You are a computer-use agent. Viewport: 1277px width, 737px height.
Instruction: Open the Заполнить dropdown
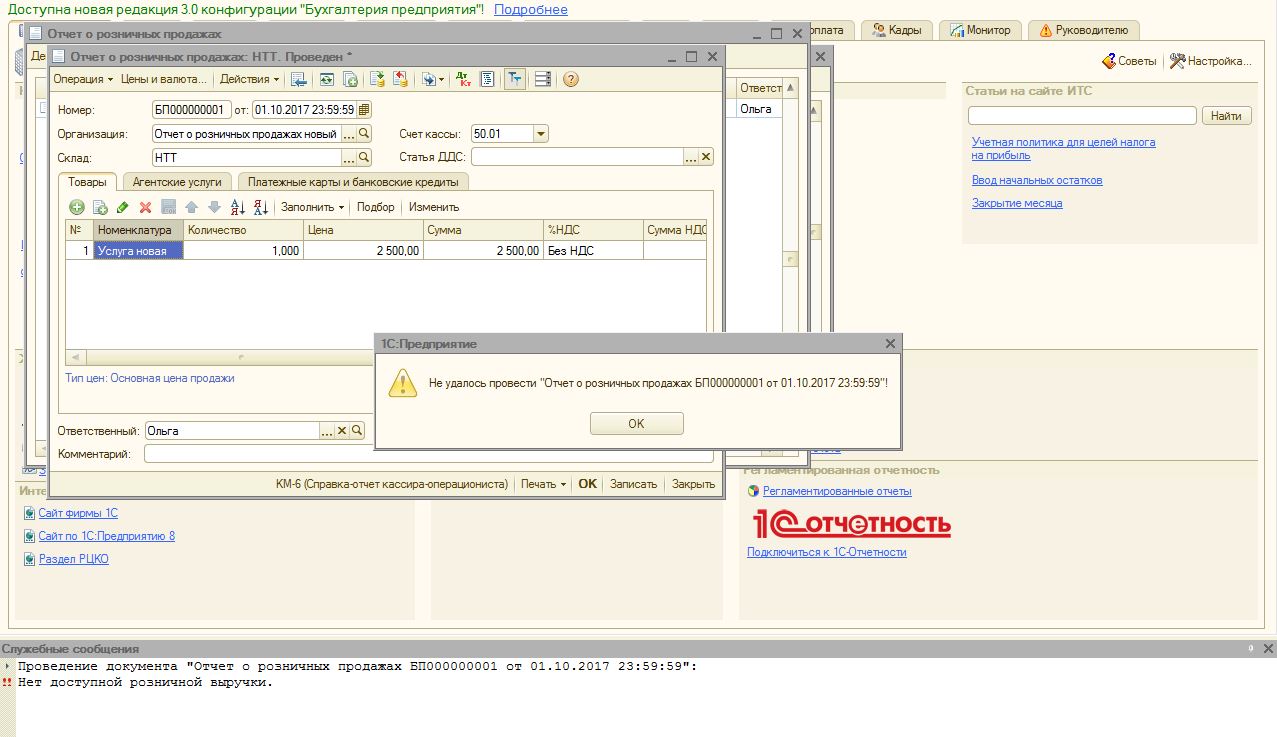pos(312,207)
